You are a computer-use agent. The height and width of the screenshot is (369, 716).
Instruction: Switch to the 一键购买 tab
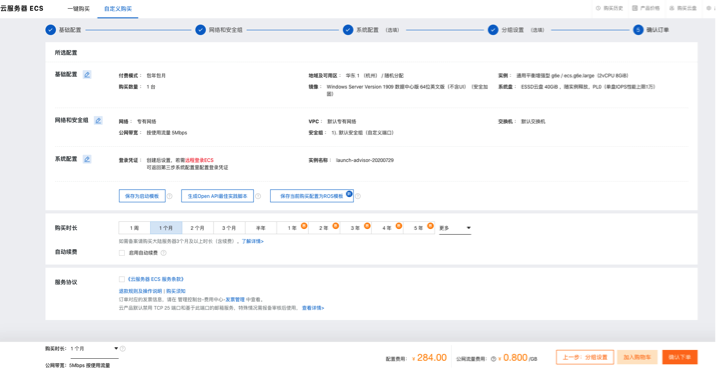pos(79,9)
